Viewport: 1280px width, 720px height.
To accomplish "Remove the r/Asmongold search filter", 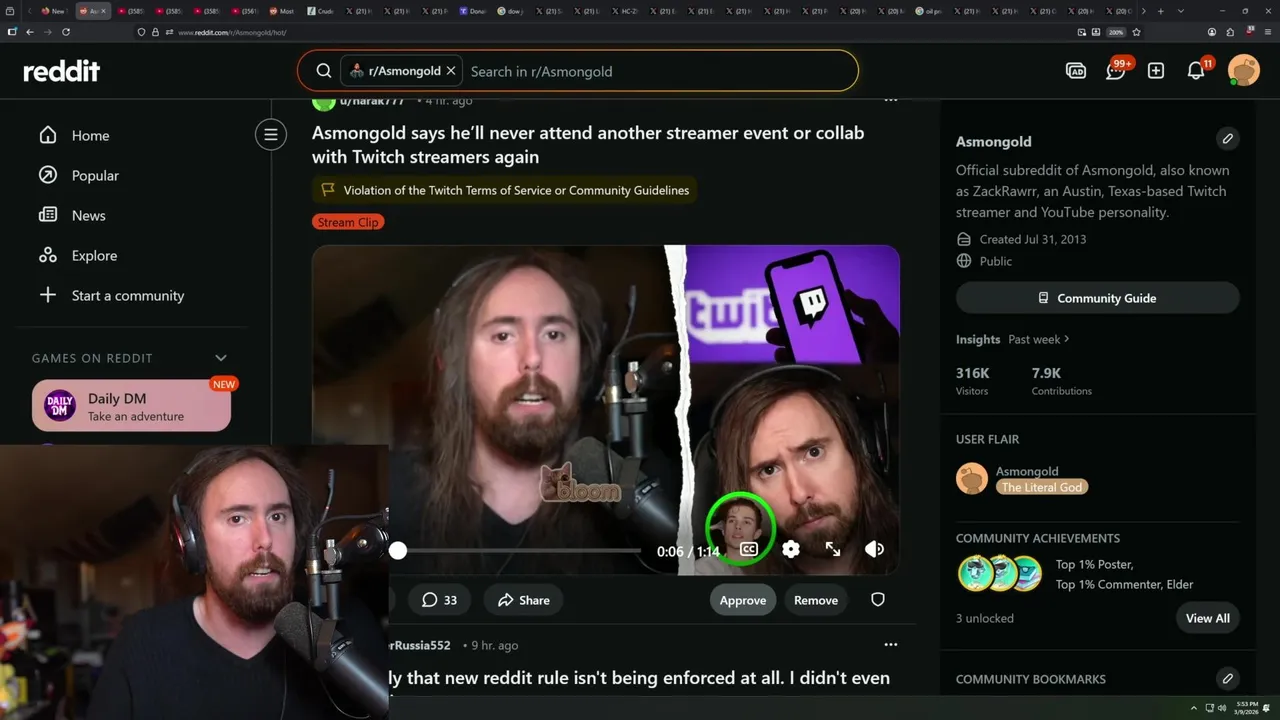I will pyautogui.click(x=451, y=71).
